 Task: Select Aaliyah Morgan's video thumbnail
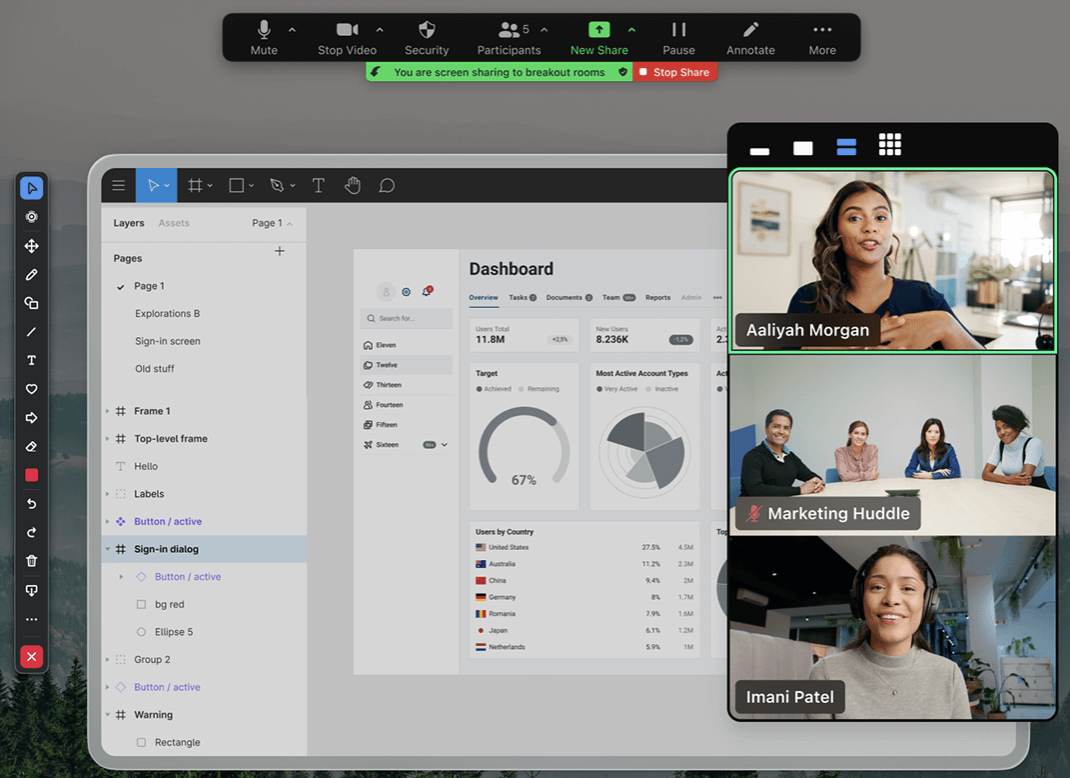click(x=892, y=260)
